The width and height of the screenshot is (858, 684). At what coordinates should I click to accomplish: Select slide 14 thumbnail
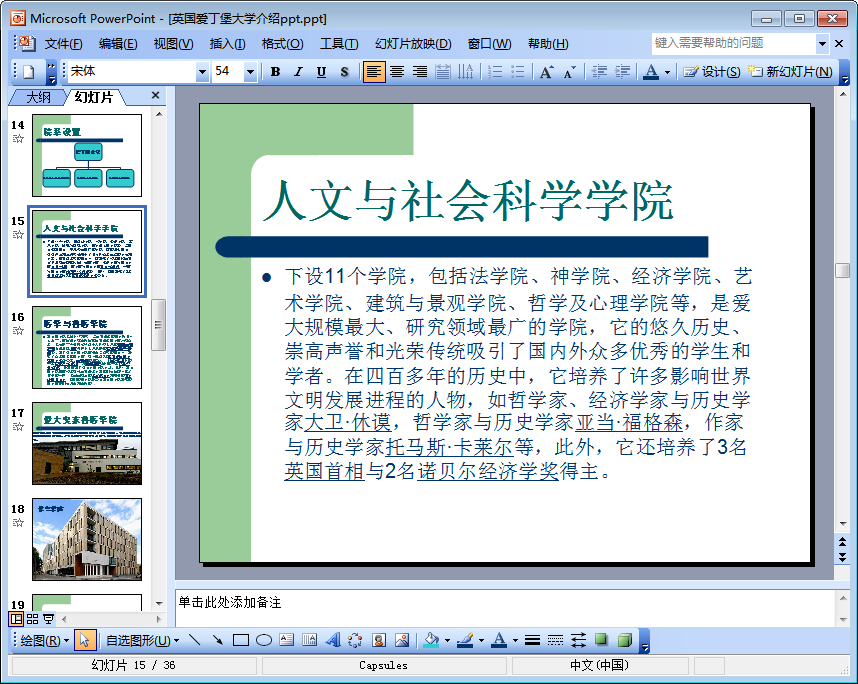[87, 155]
